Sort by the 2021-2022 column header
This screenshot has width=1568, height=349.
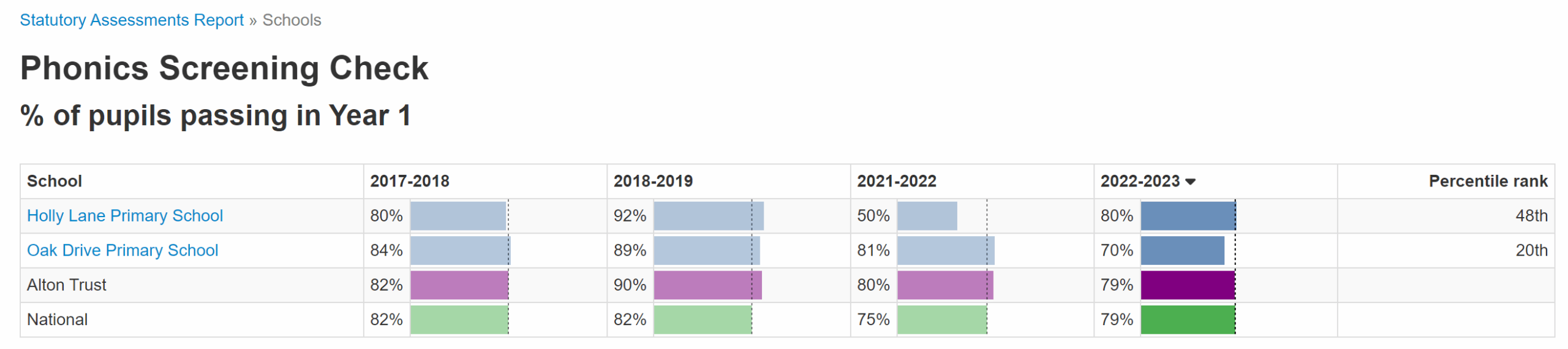tap(896, 182)
